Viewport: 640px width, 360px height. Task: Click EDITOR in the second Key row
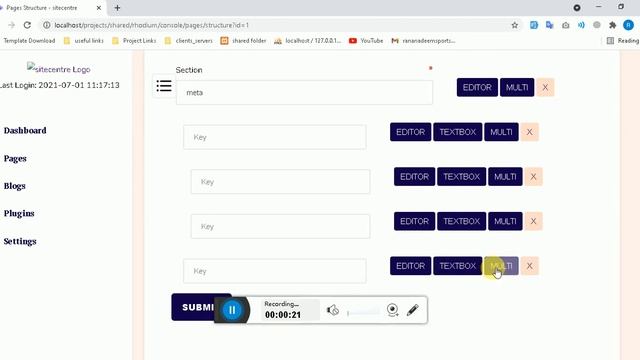[414, 176]
